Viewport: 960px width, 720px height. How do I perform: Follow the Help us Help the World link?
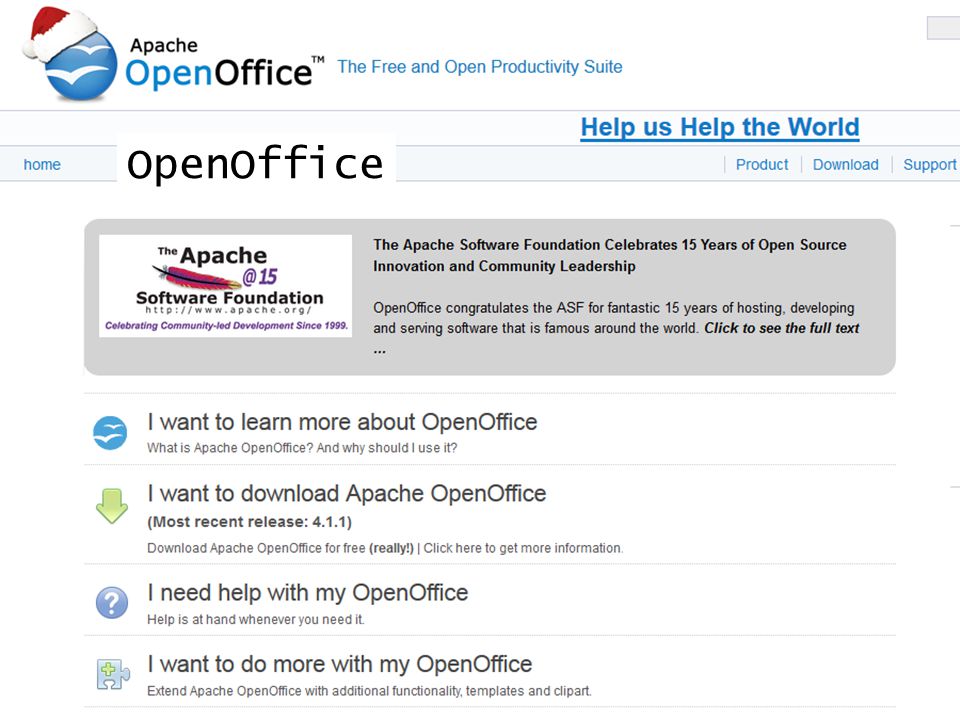point(720,127)
